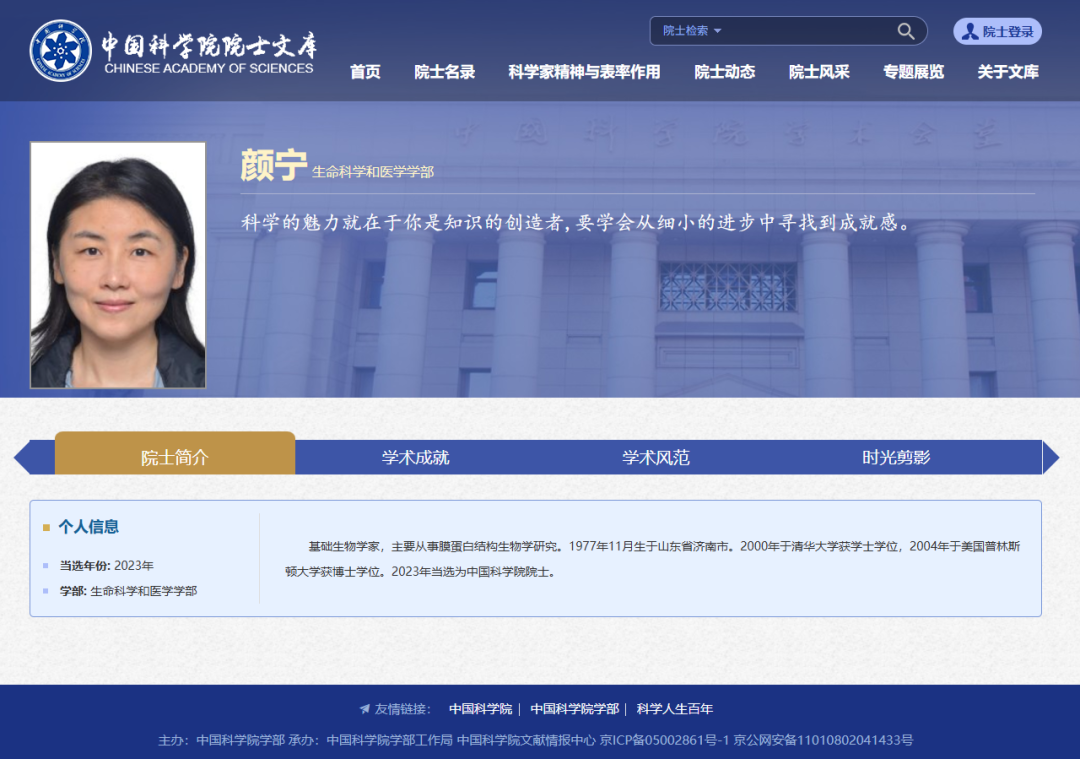The image size is (1080, 759).
Task: Click the 院士登录 login button
Action: pyautogui.click(x=997, y=31)
